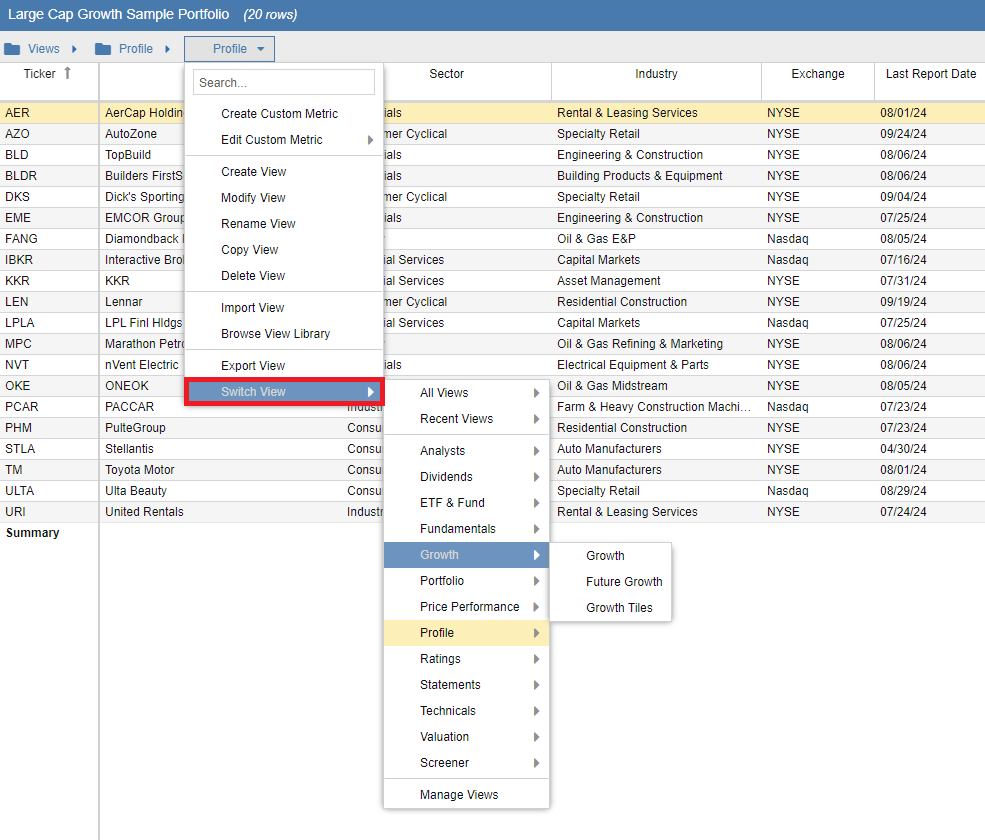Open Manage Views option
Image resolution: width=985 pixels, height=840 pixels.
coord(459,795)
